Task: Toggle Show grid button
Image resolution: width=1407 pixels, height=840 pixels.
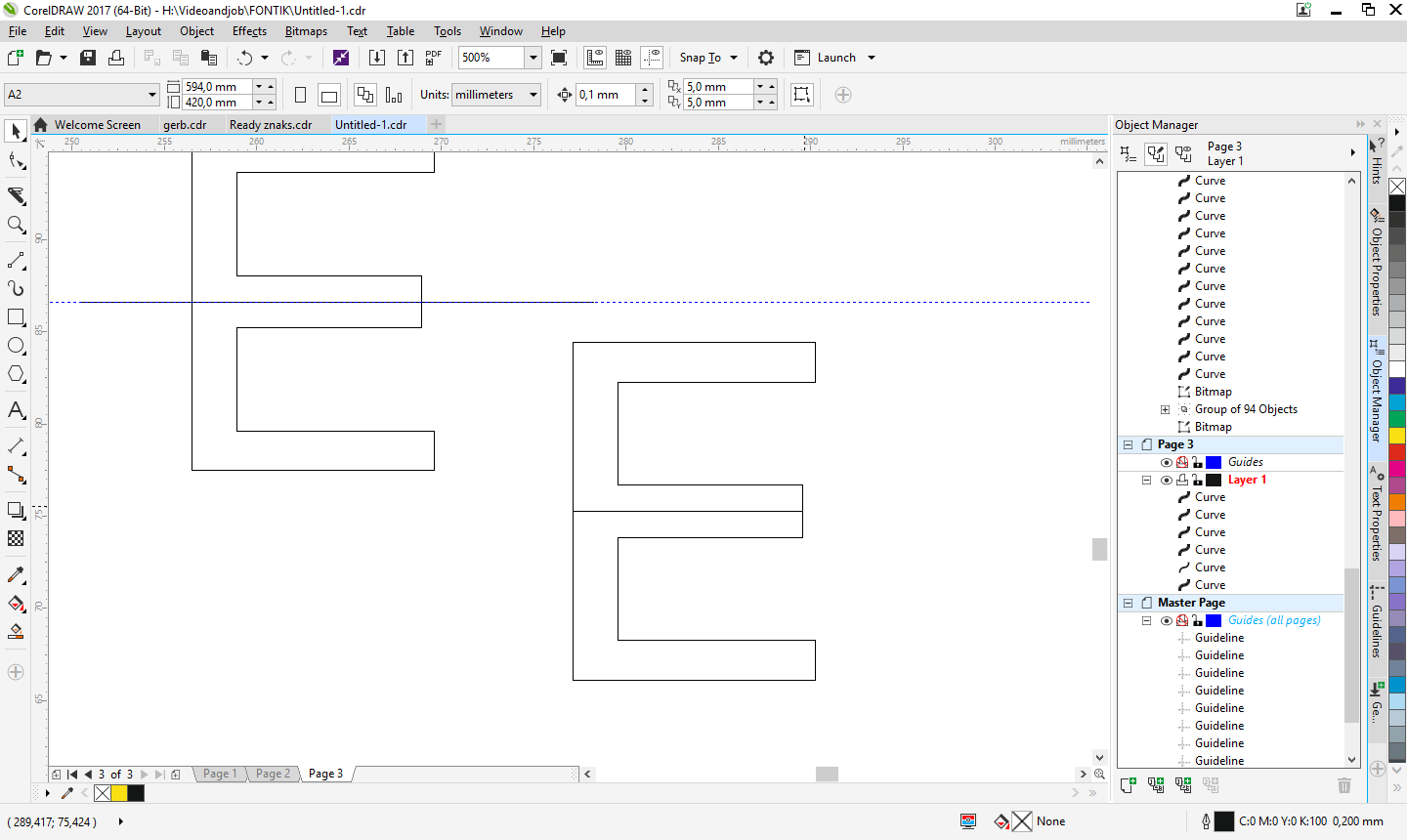Action: point(623,58)
